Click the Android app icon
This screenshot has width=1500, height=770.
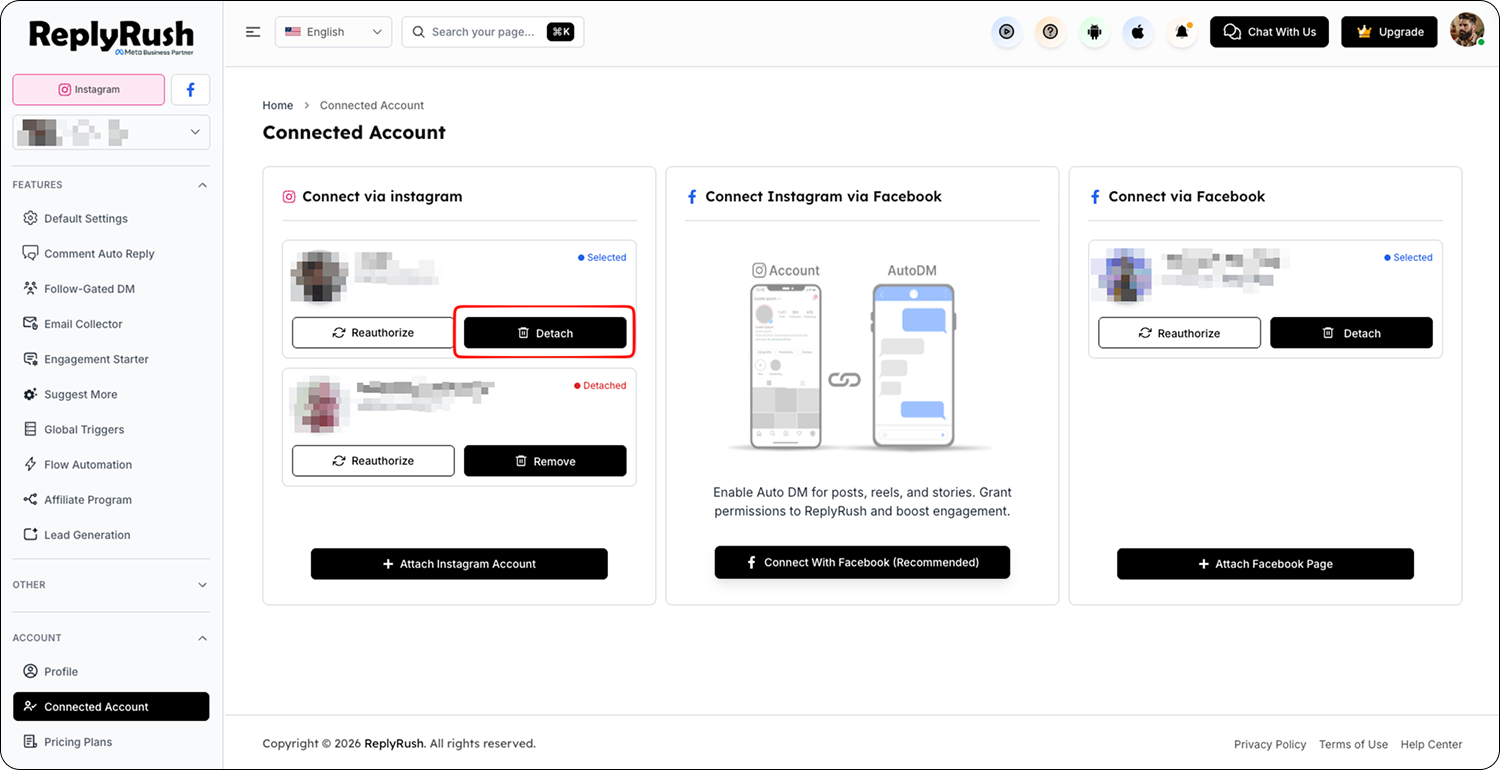(x=1094, y=32)
